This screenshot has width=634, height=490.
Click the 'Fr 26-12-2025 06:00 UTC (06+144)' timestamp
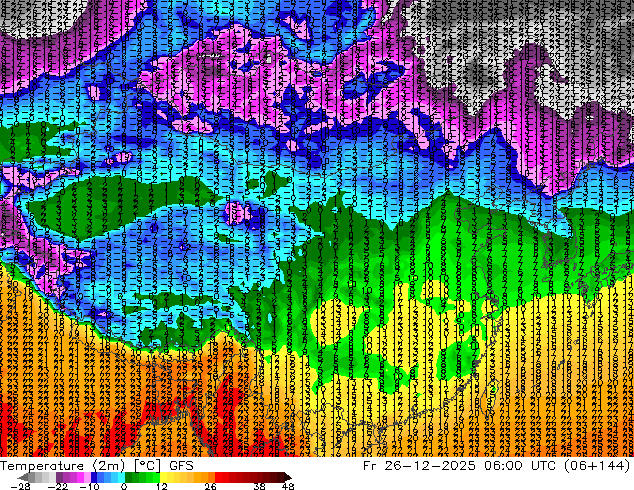pos(497,466)
